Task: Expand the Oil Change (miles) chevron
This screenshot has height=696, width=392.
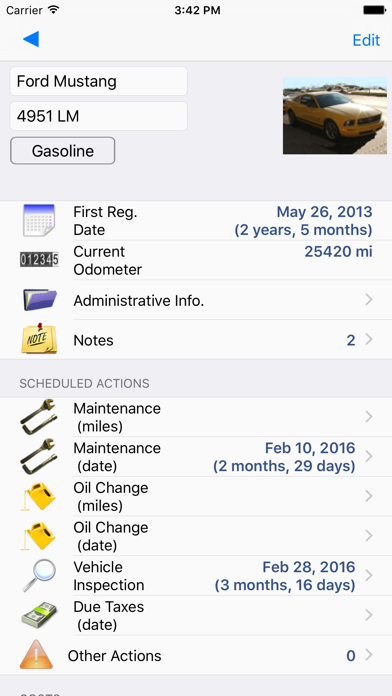Action: [x=368, y=496]
